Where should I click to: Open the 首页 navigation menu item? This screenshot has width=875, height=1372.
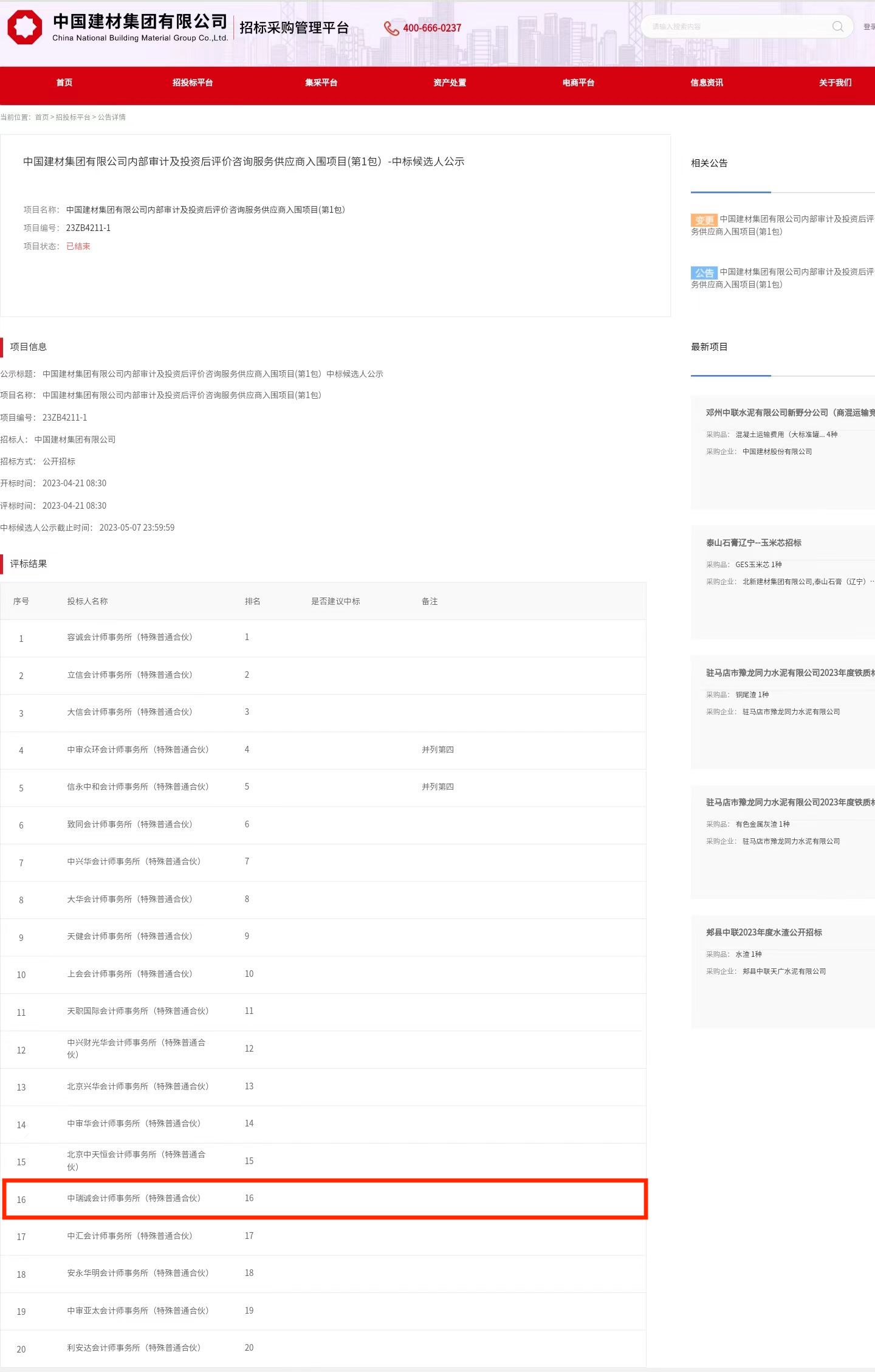click(x=64, y=83)
